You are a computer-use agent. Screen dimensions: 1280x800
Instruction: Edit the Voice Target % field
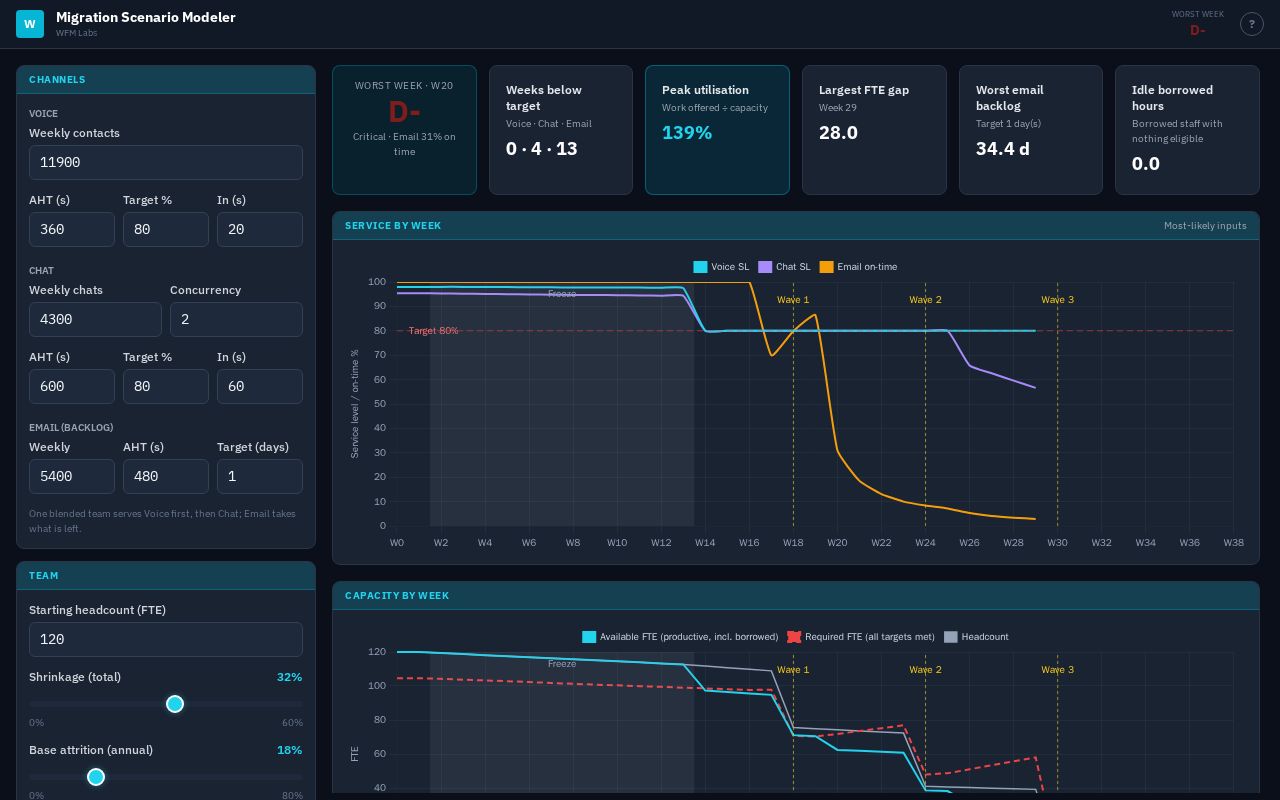[x=166, y=229]
